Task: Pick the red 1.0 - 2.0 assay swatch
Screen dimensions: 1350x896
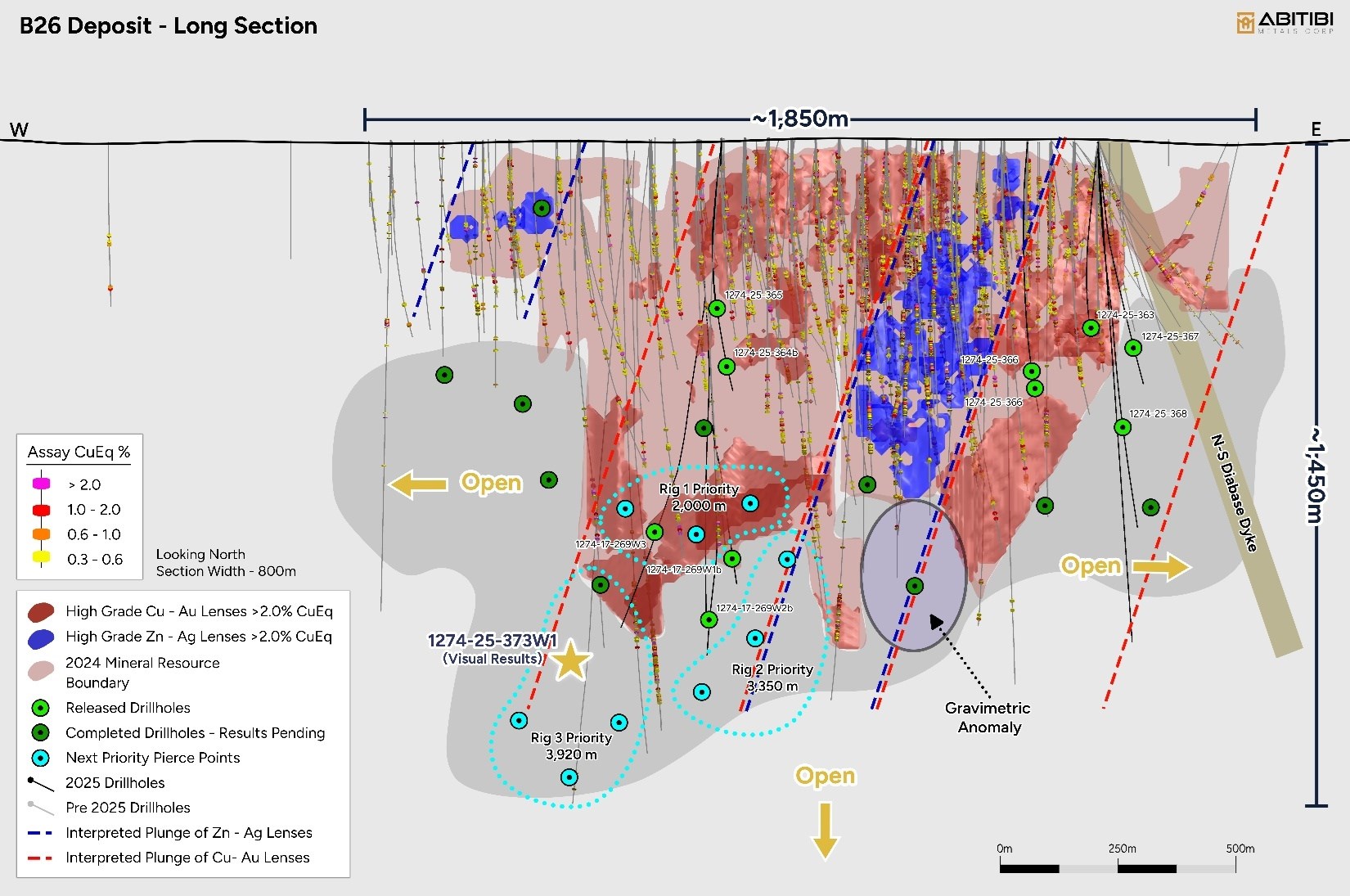Action: [x=41, y=510]
